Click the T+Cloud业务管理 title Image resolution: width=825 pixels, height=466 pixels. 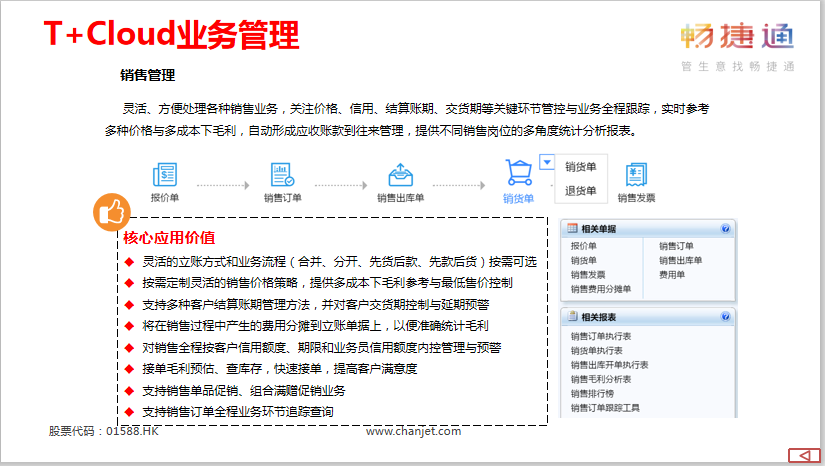[172, 34]
